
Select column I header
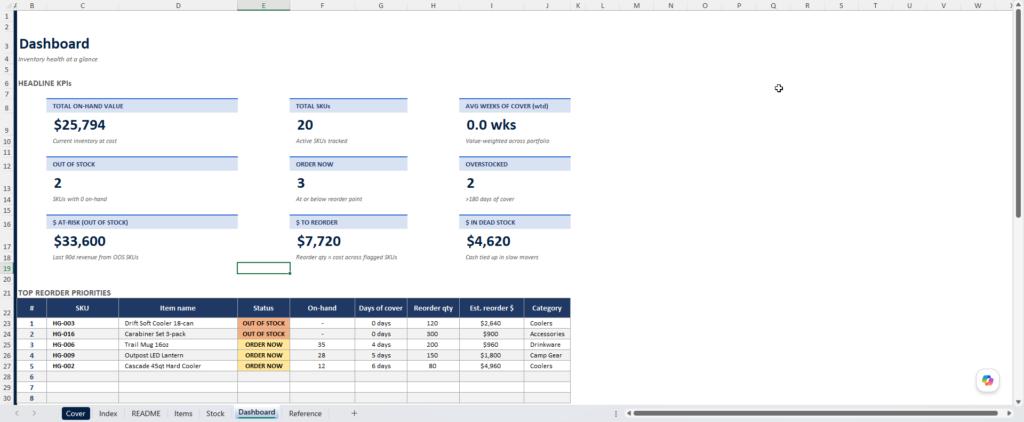[x=491, y=5]
